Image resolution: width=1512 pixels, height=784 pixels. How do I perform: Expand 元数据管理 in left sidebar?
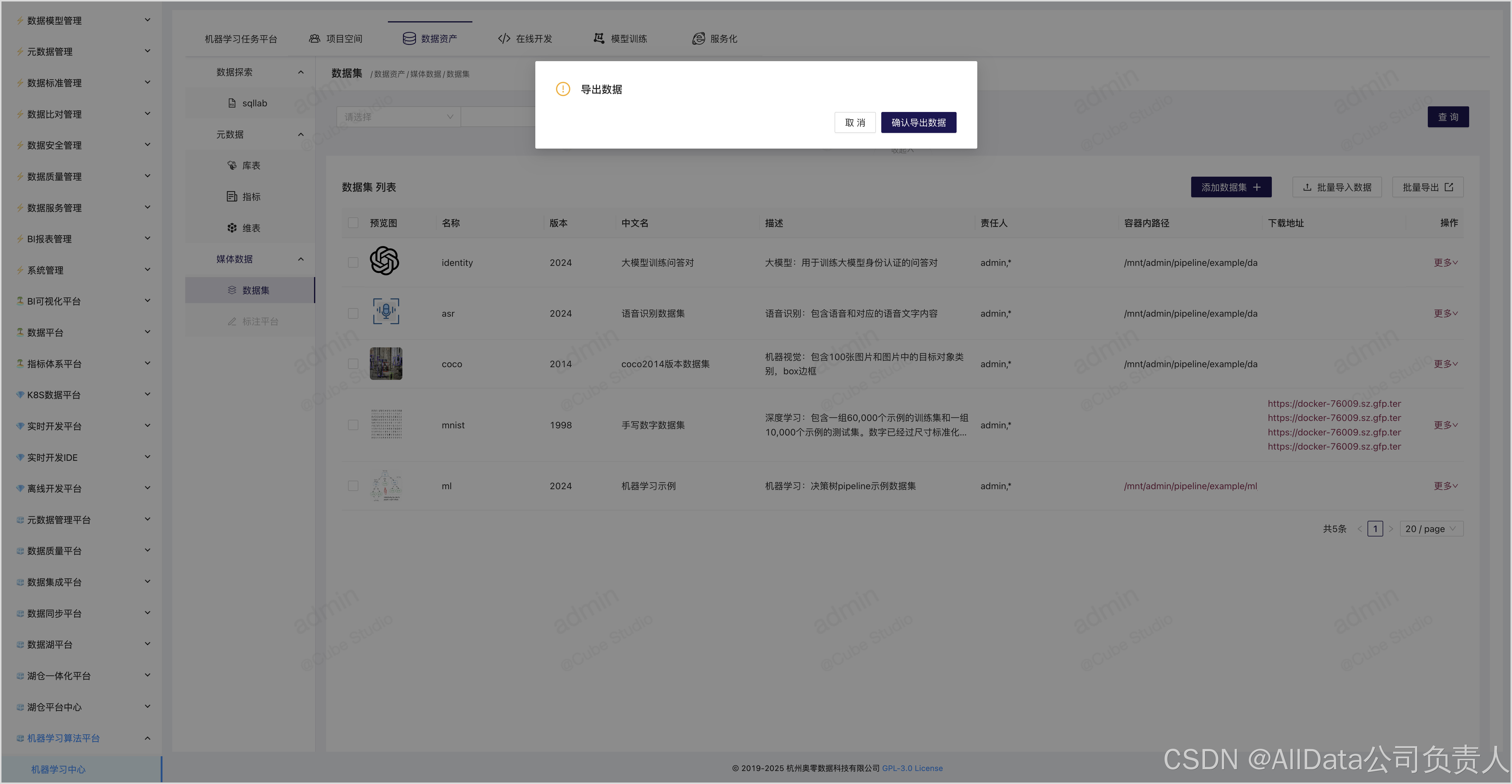[82, 52]
